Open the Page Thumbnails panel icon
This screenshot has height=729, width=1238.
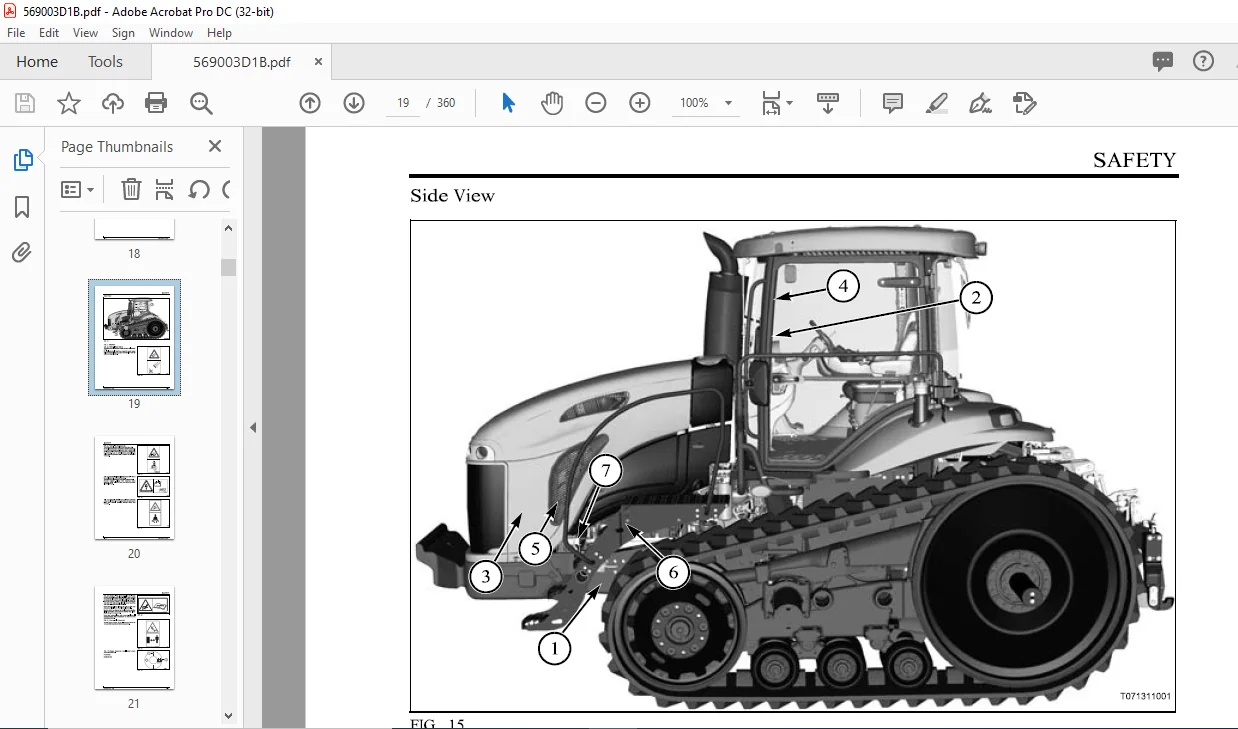tap(22, 160)
